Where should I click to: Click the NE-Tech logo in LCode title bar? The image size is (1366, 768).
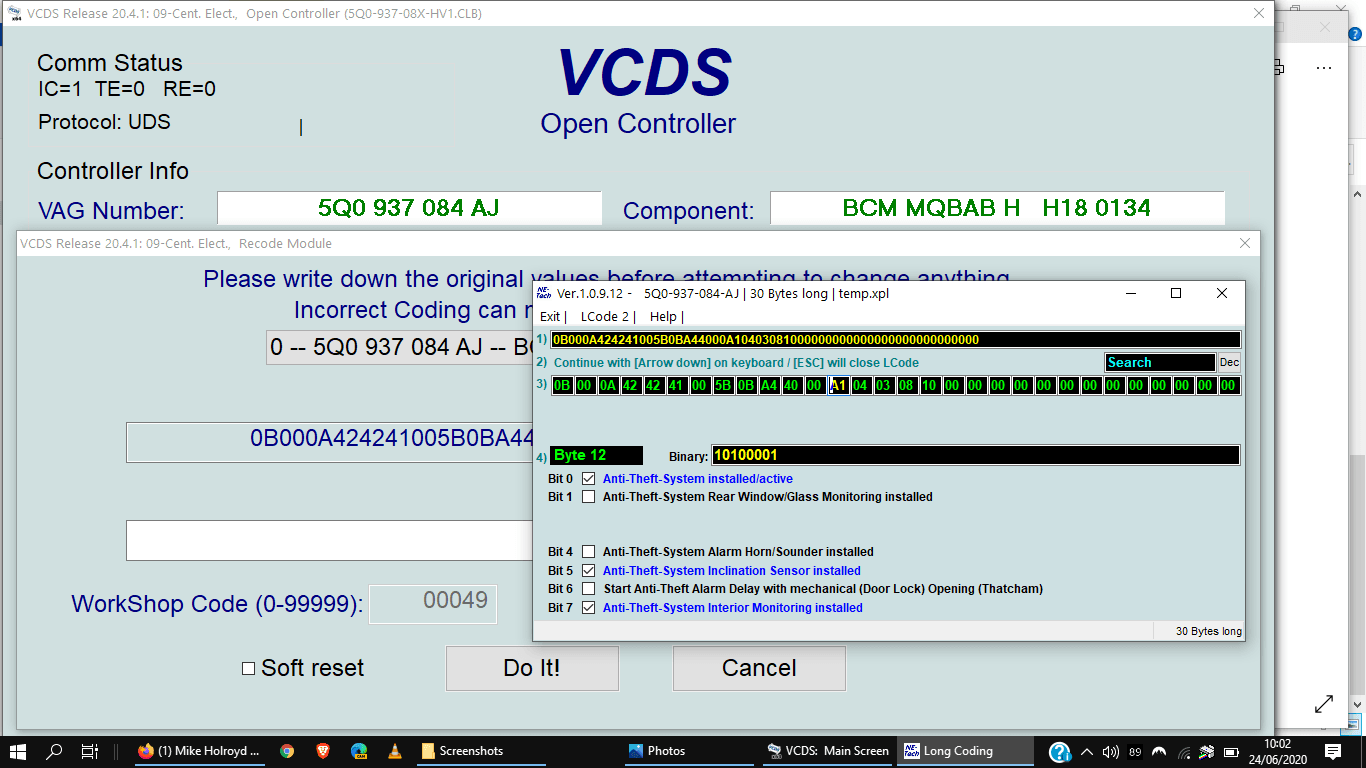tap(544, 293)
